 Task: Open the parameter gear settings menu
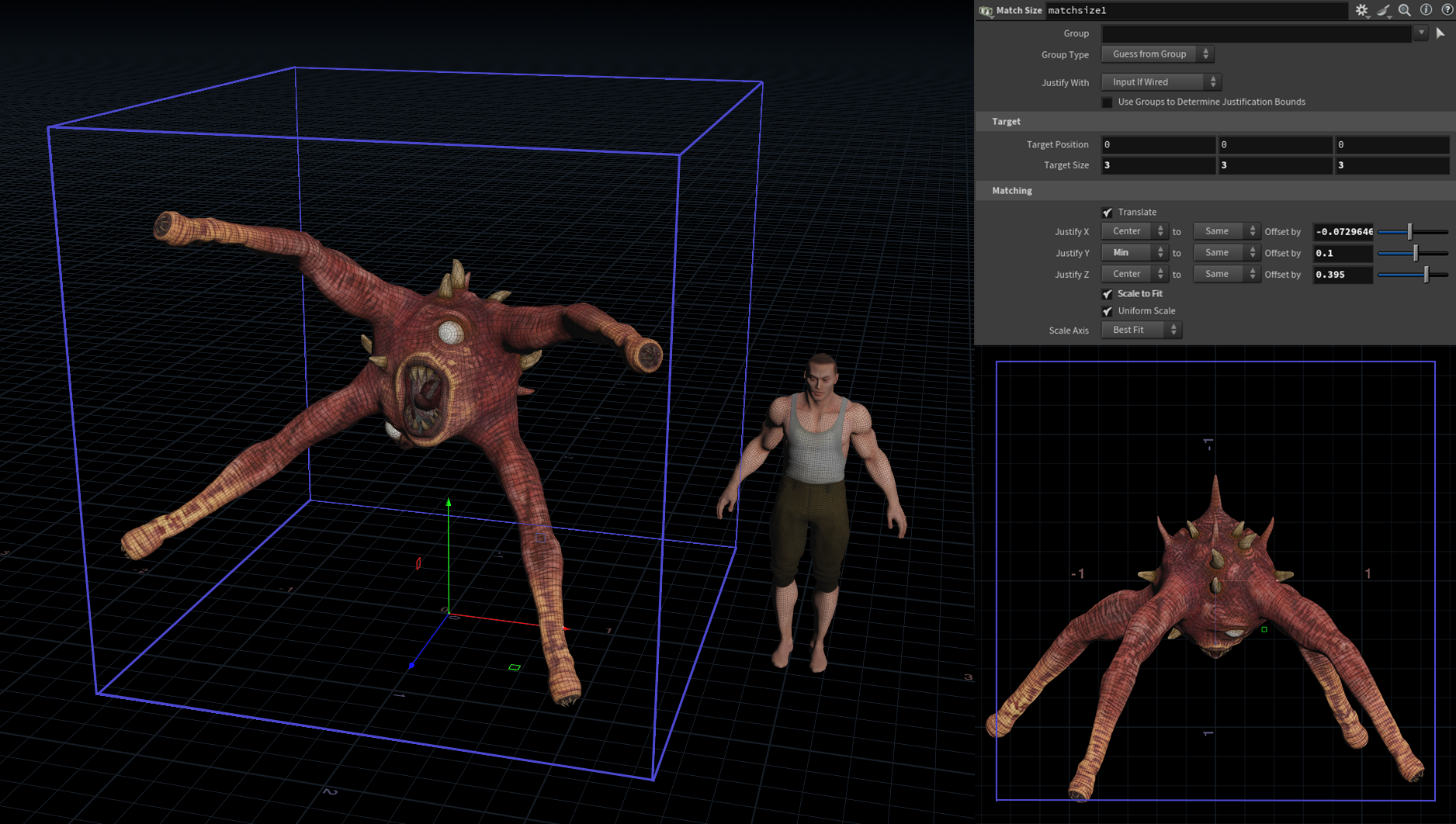[x=1362, y=10]
